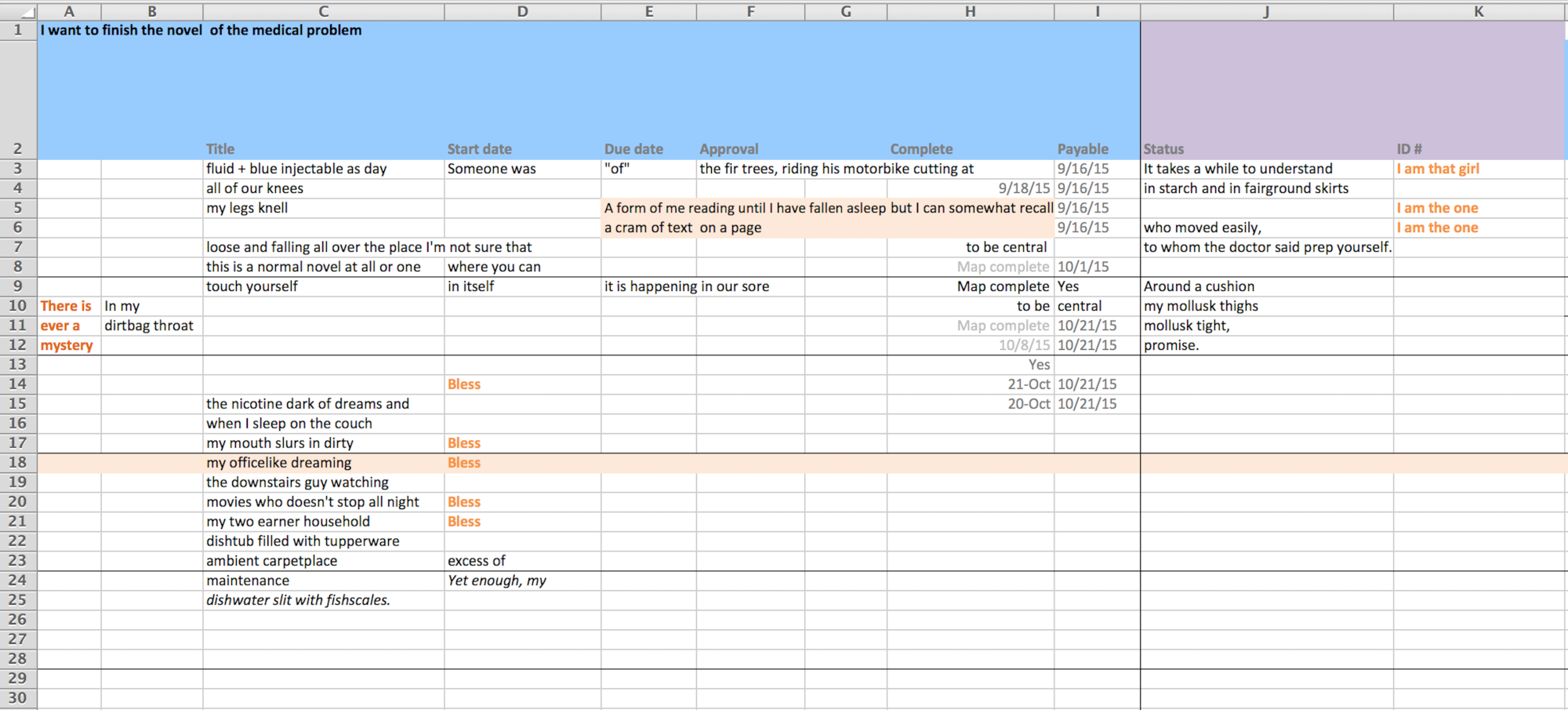Click the 'ID #' header cell
Viewport: 1568px width, 710px height.
pos(1479,149)
